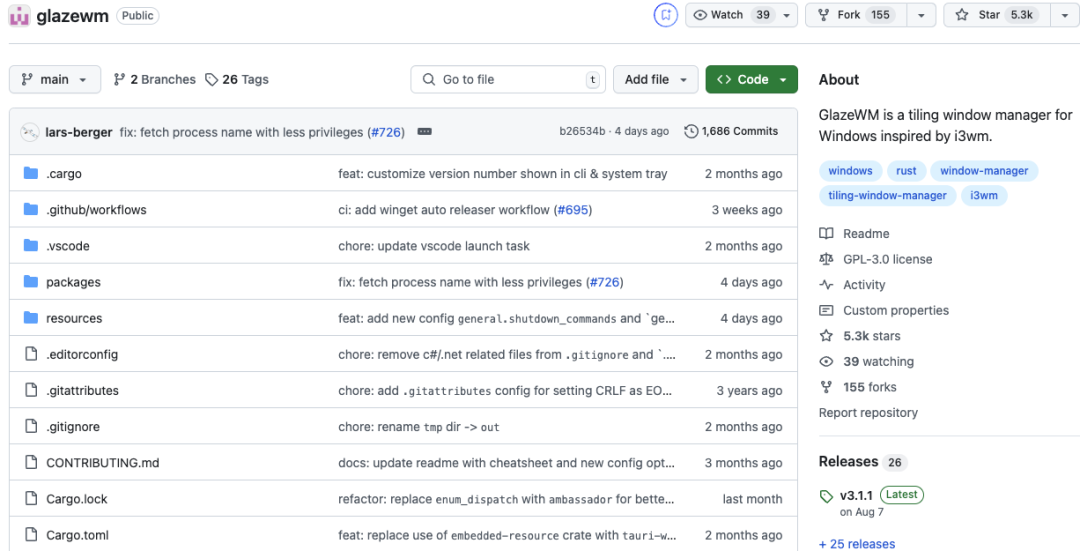Open the Fork options dropdown arrow
Image resolution: width=1080 pixels, height=551 pixels.
coord(921,15)
